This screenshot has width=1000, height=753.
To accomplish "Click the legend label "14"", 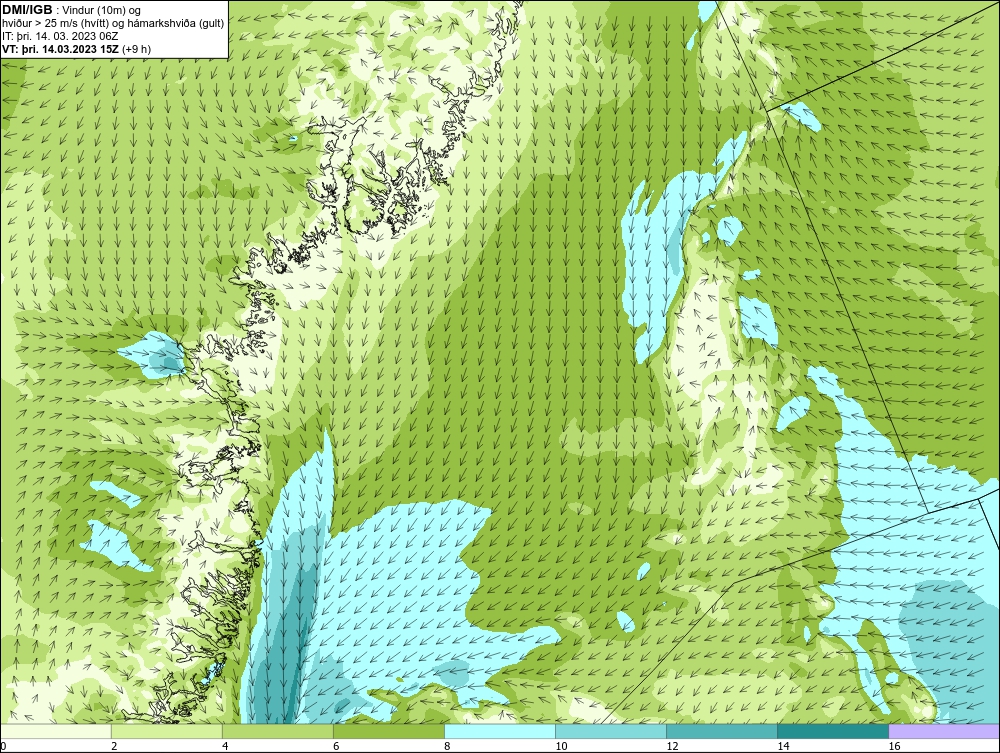I will (x=783, y=746).
